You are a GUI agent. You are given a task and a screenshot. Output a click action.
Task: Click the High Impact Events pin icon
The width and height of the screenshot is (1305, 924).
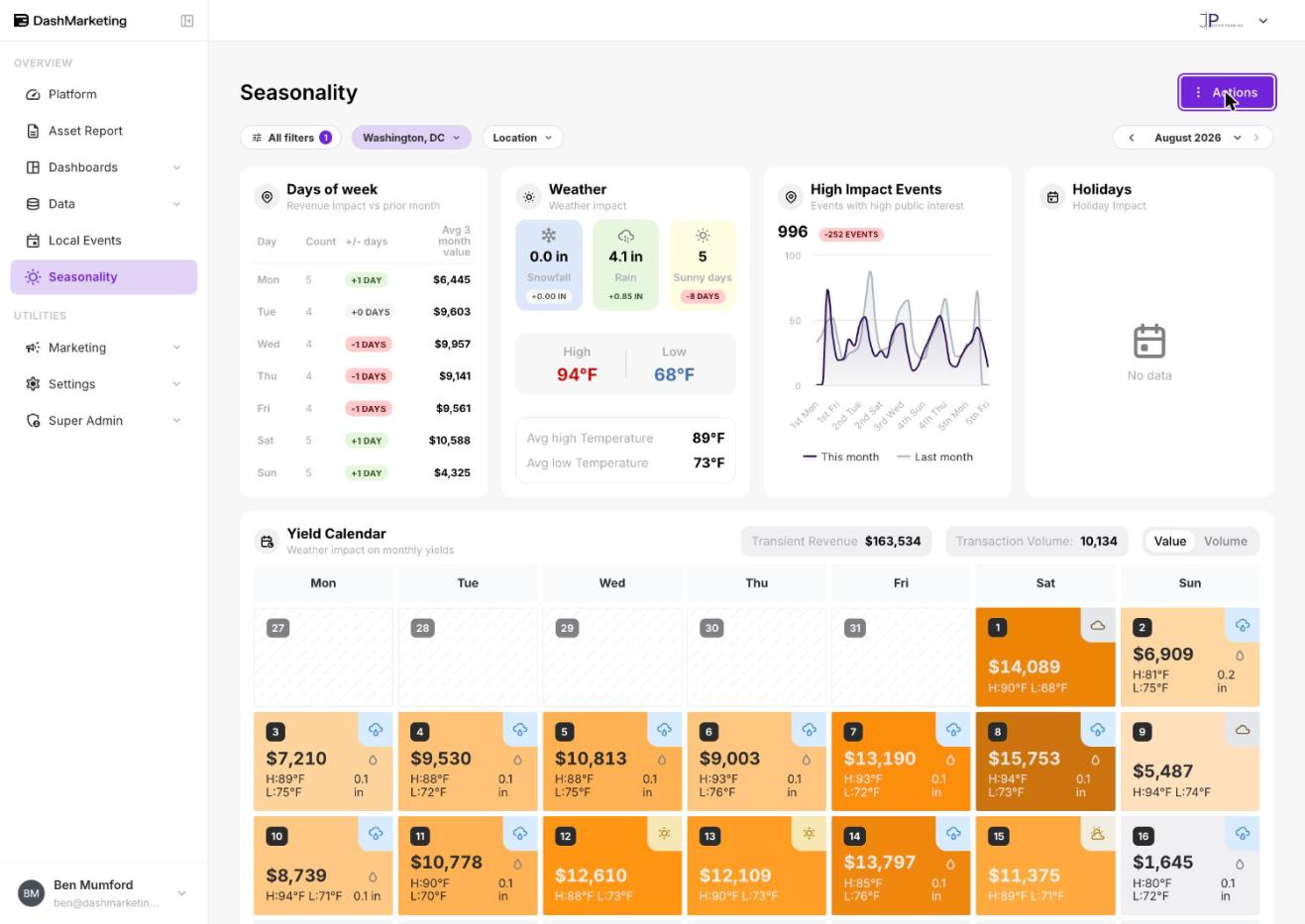[791, 197]
